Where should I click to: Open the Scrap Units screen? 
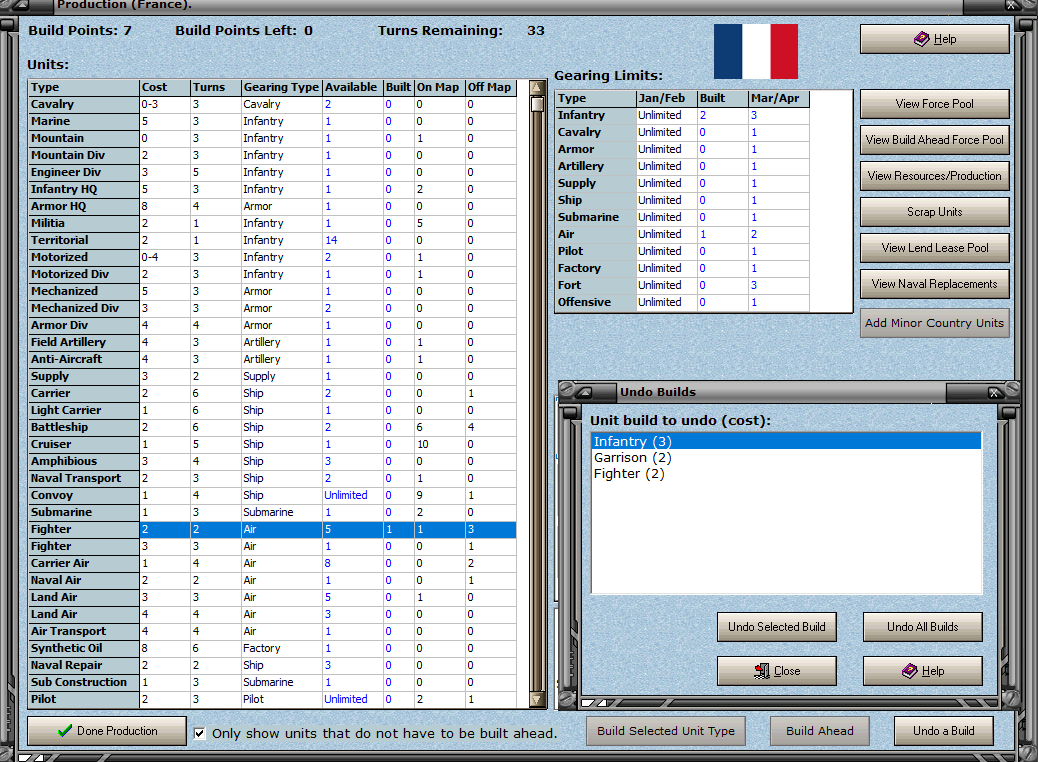pyautogui.click(x=934, y=211)
